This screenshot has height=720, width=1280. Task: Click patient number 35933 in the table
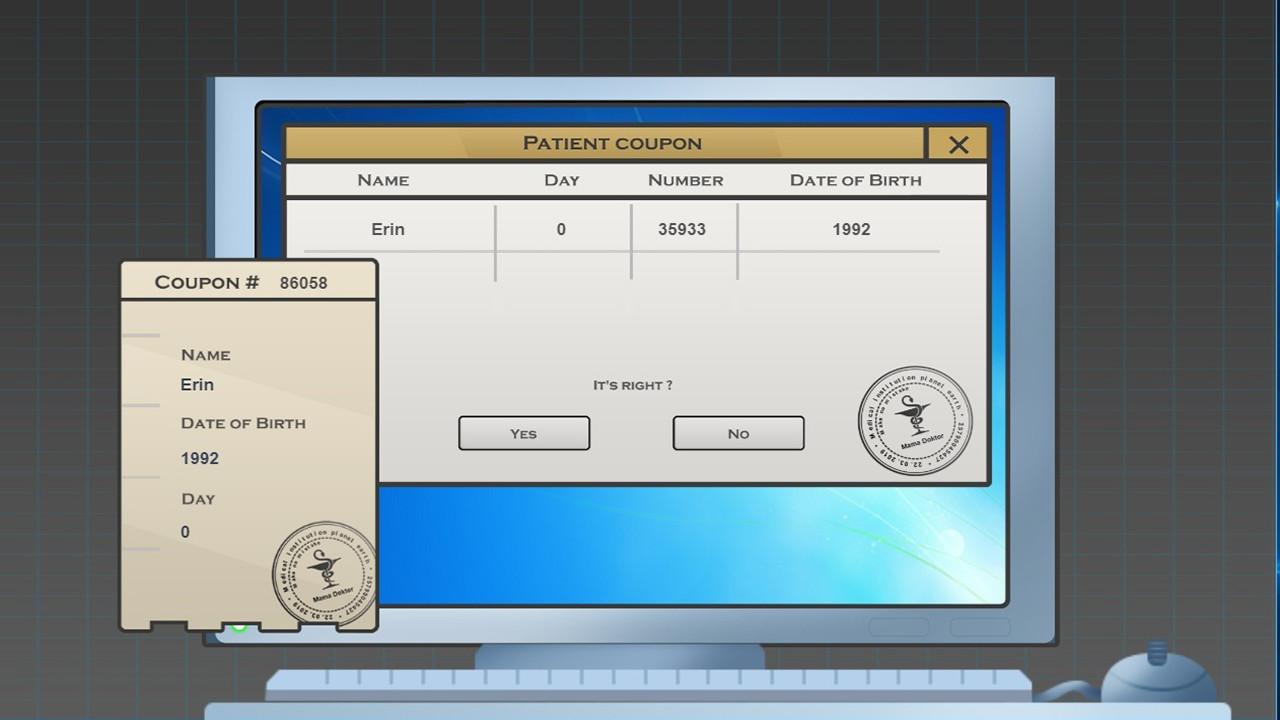coord(682,229)
